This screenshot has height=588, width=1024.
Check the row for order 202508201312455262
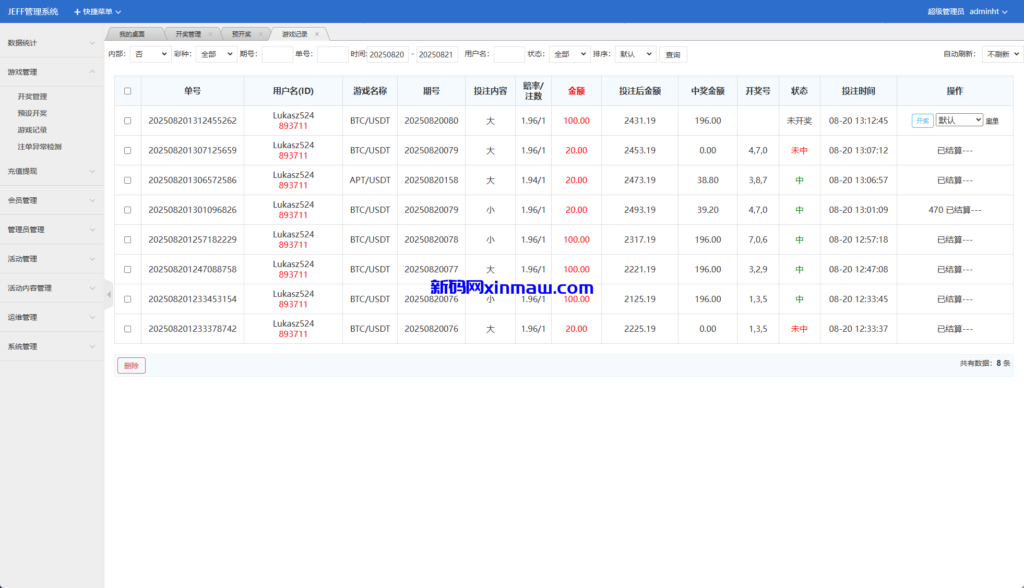(127, 120)
